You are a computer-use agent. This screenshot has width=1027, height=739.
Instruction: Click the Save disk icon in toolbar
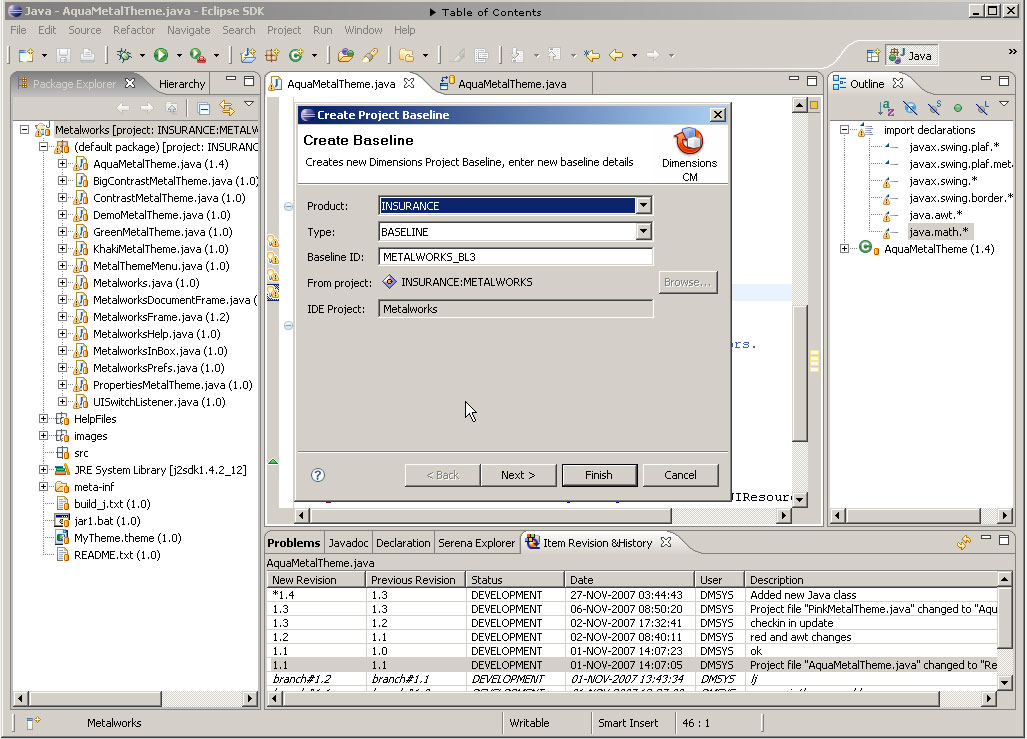tap(64, 56)
